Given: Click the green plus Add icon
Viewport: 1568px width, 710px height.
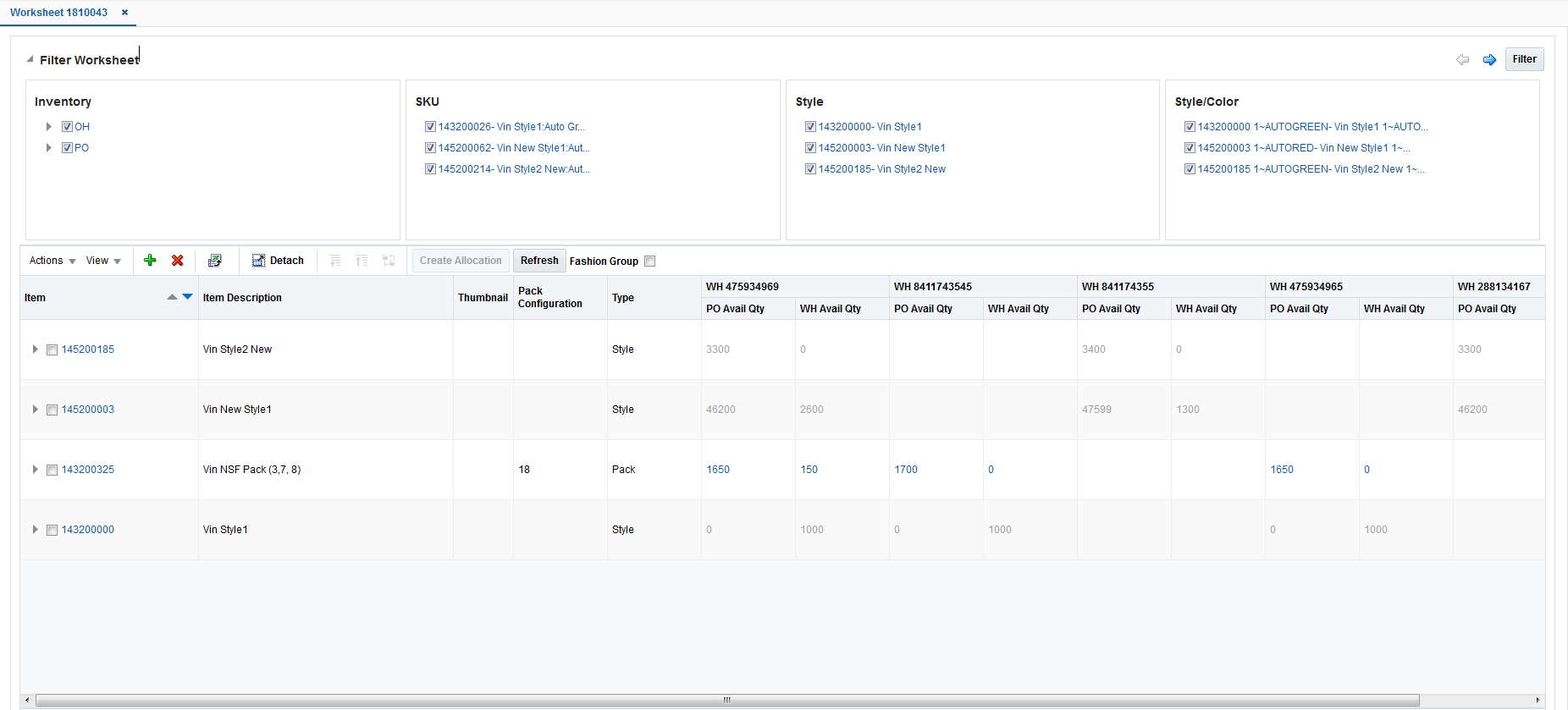Looking at the screenshot, I should point(150,261).
